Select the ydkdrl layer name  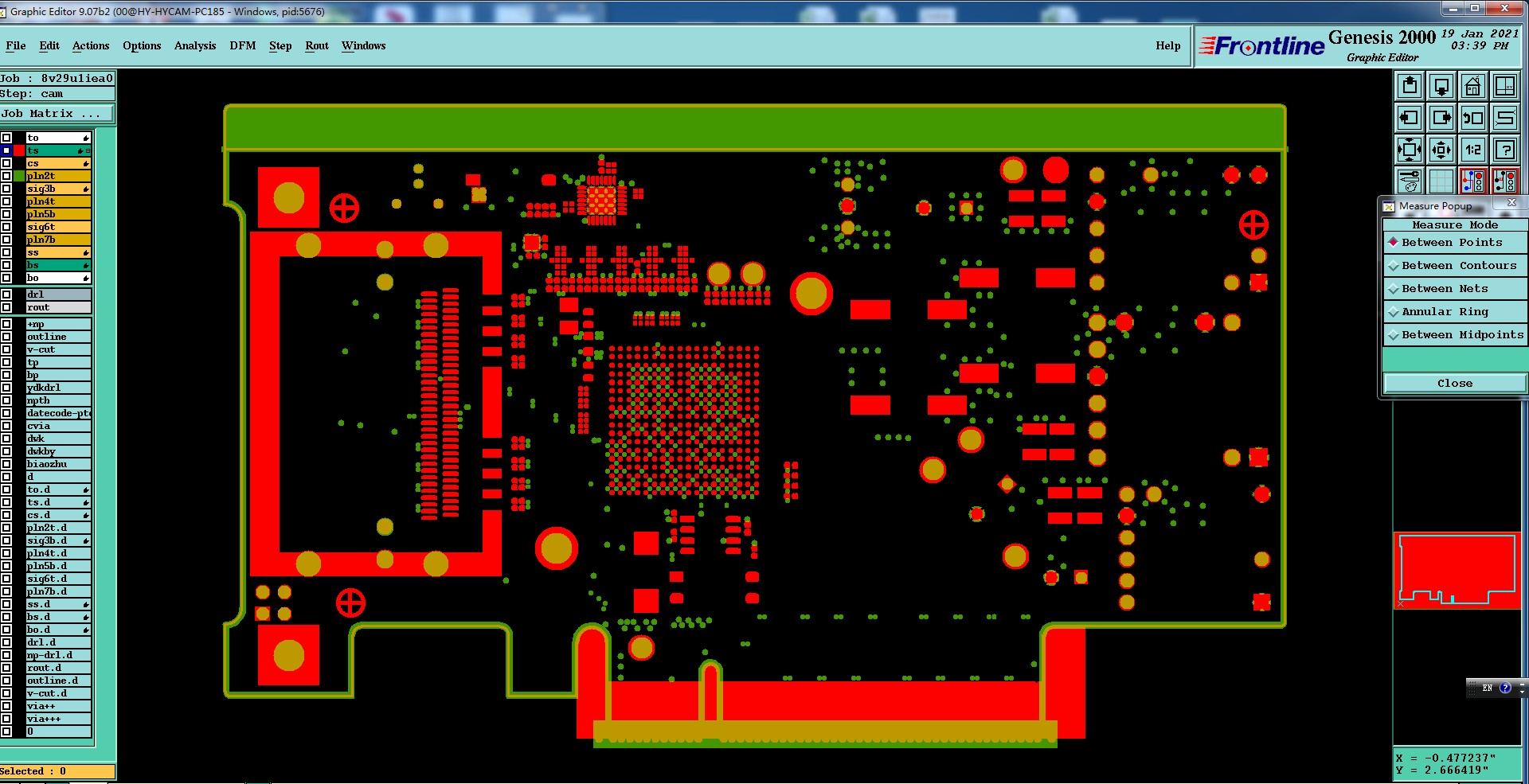pos(58,388)
